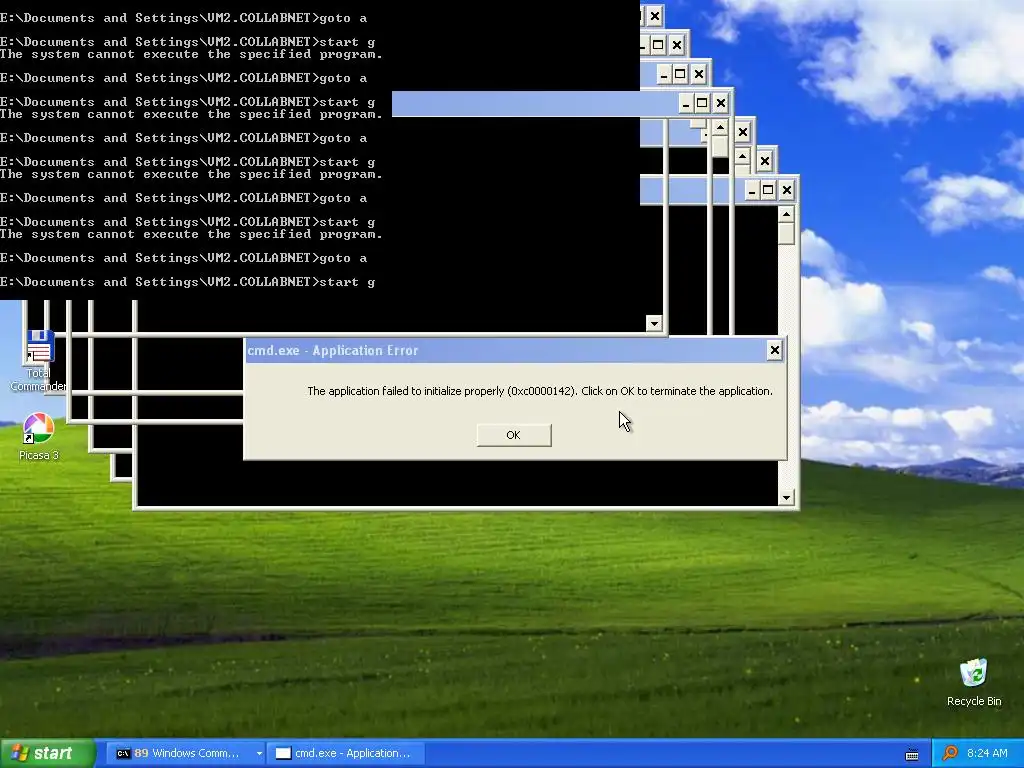Click OK in the Application Error dialog

pos(514,435)
